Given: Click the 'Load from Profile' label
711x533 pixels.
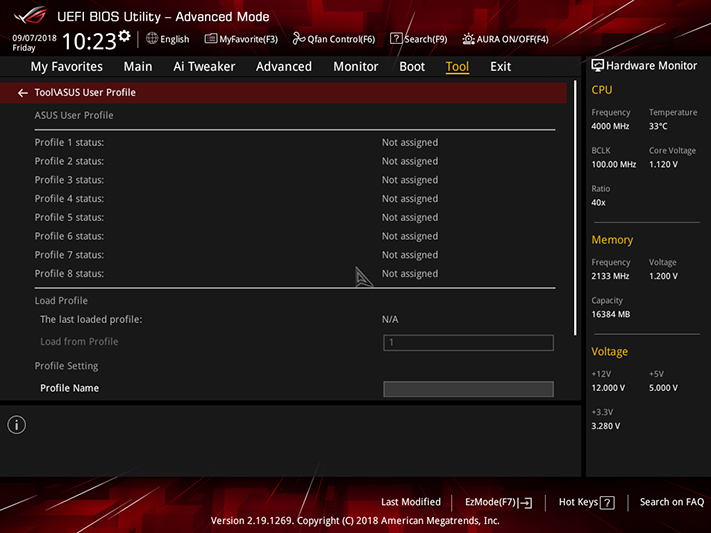Looking at the screenshot, I should tap(79, 342).
